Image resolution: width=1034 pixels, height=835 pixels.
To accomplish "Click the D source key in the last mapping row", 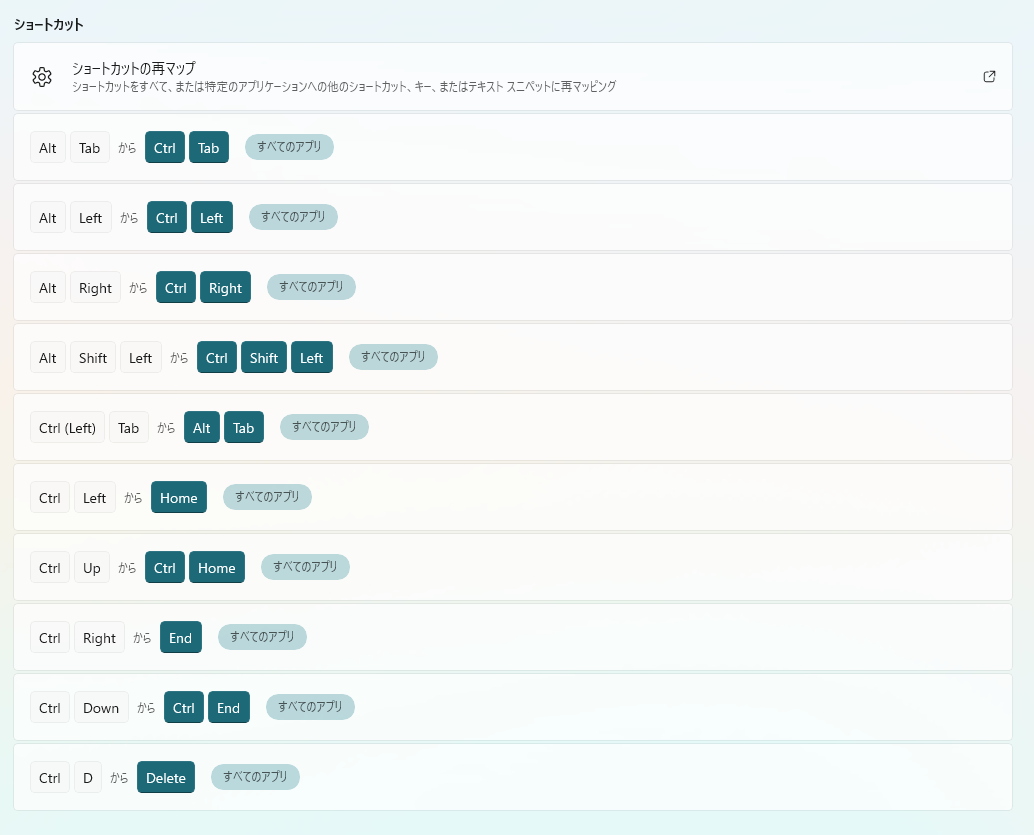I will [x=87, y=777].
